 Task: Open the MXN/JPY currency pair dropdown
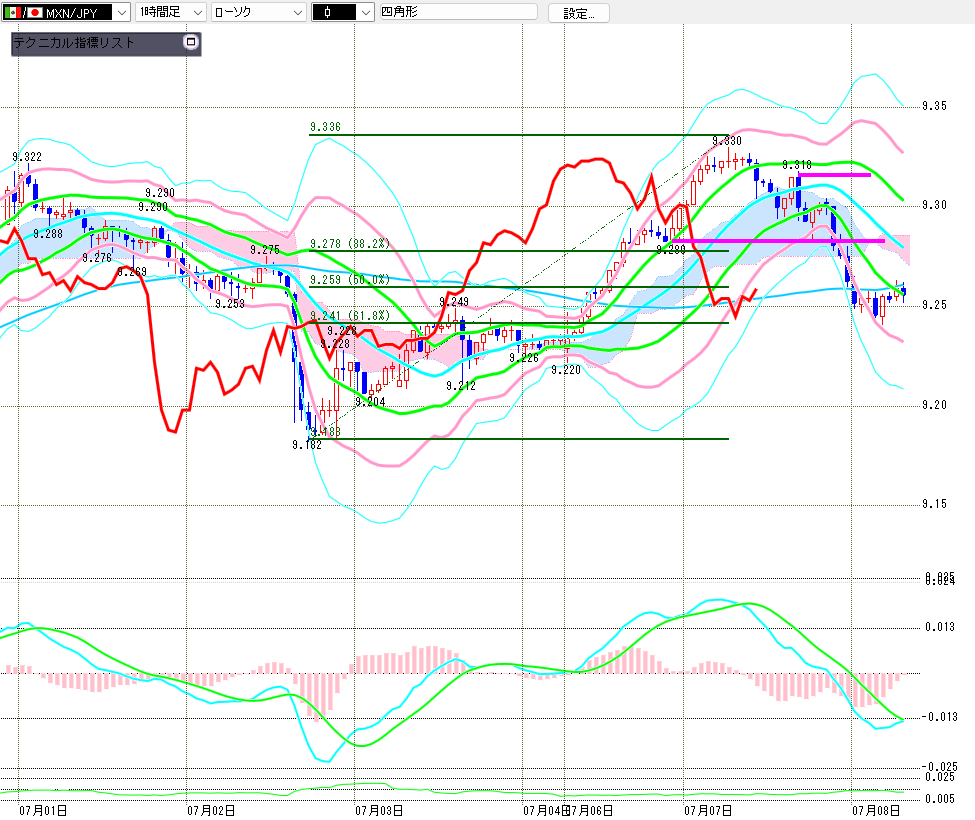pyautogui.click(x=122, y=12)
